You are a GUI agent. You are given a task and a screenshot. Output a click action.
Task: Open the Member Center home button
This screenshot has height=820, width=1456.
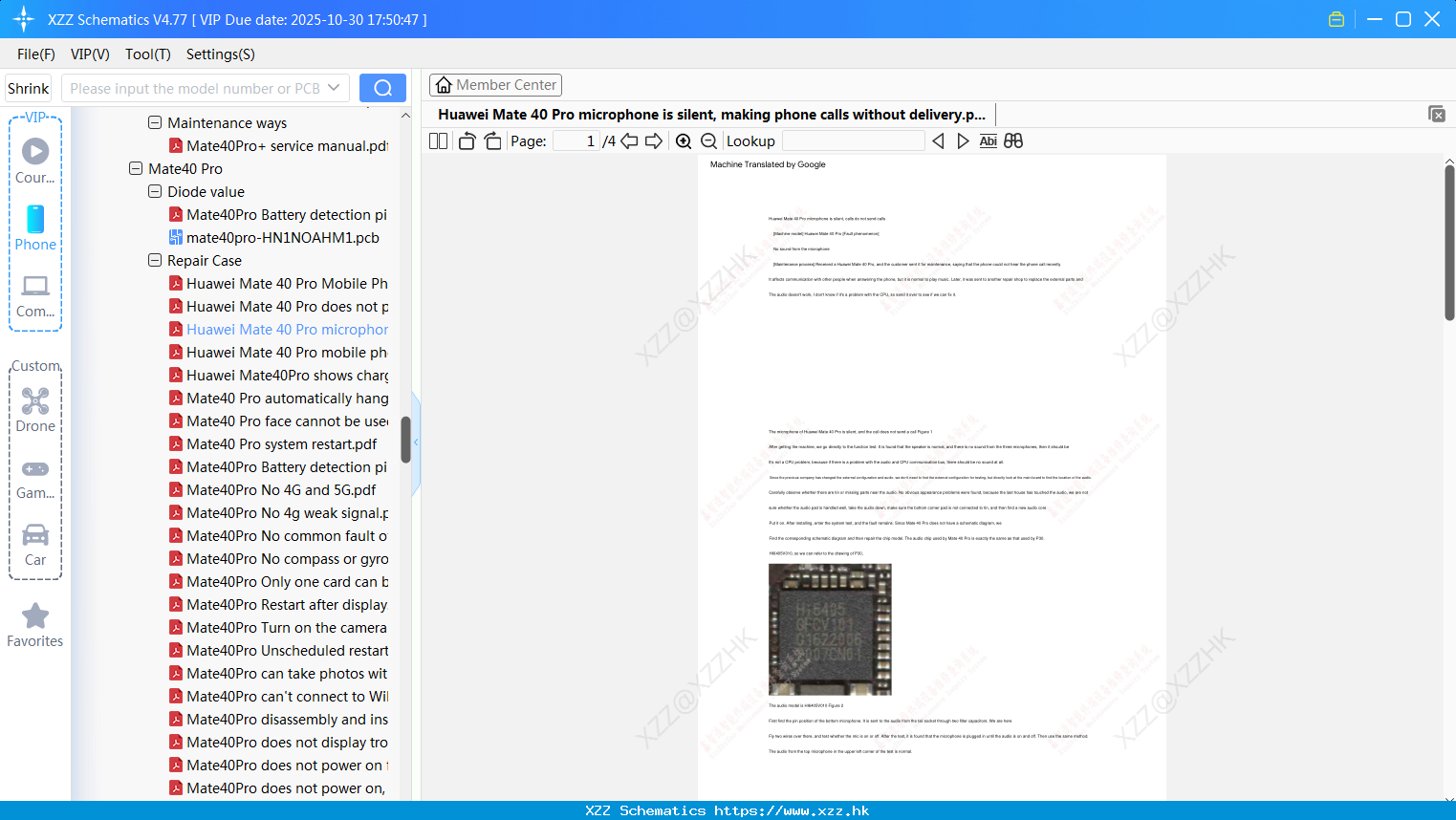pos(495,85)
